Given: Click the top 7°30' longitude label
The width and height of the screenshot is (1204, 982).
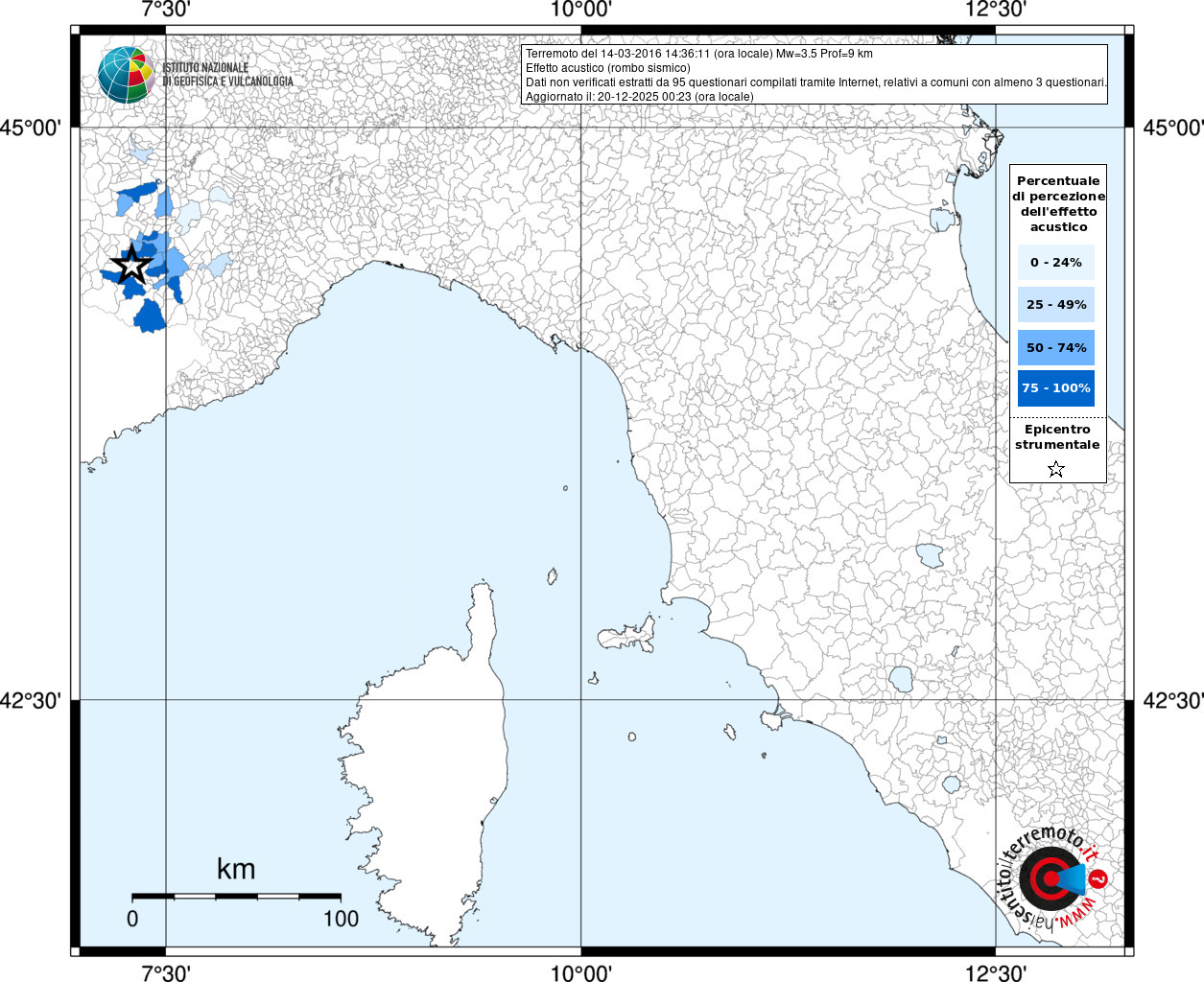Looking at the screenshot, I should click(166, 10).
